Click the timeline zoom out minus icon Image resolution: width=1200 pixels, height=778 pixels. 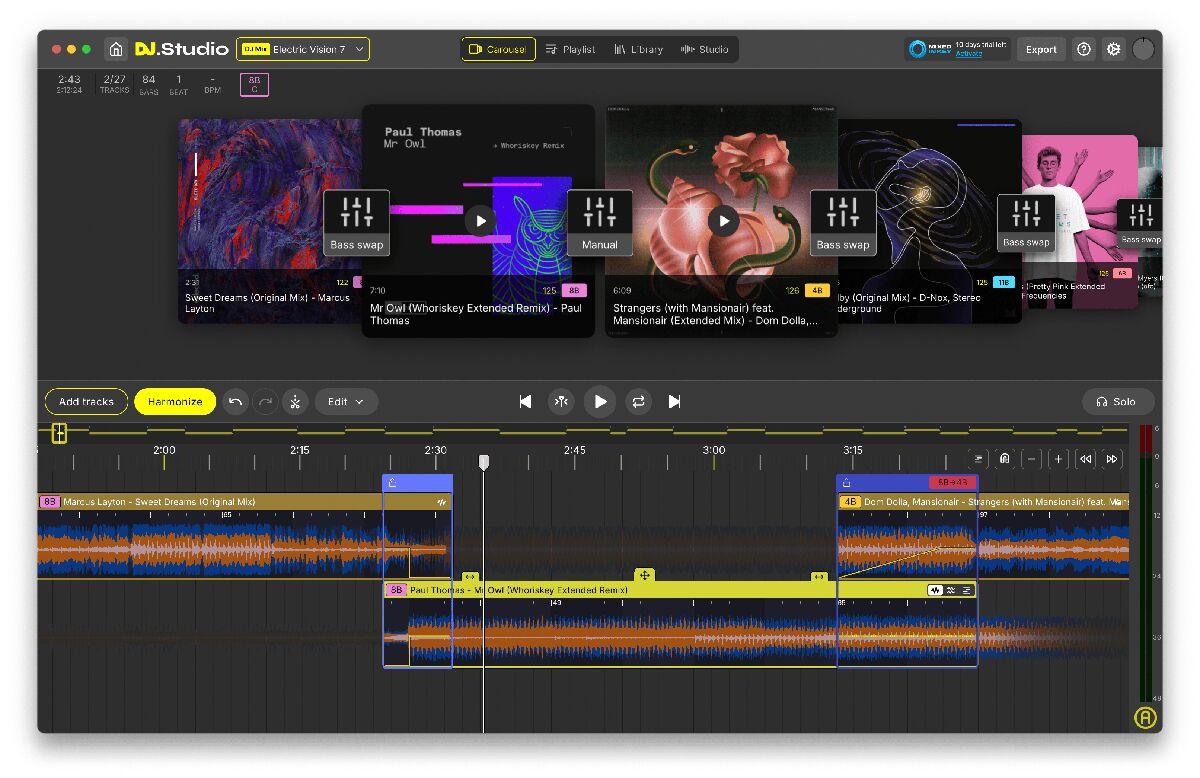[1032, 459]
